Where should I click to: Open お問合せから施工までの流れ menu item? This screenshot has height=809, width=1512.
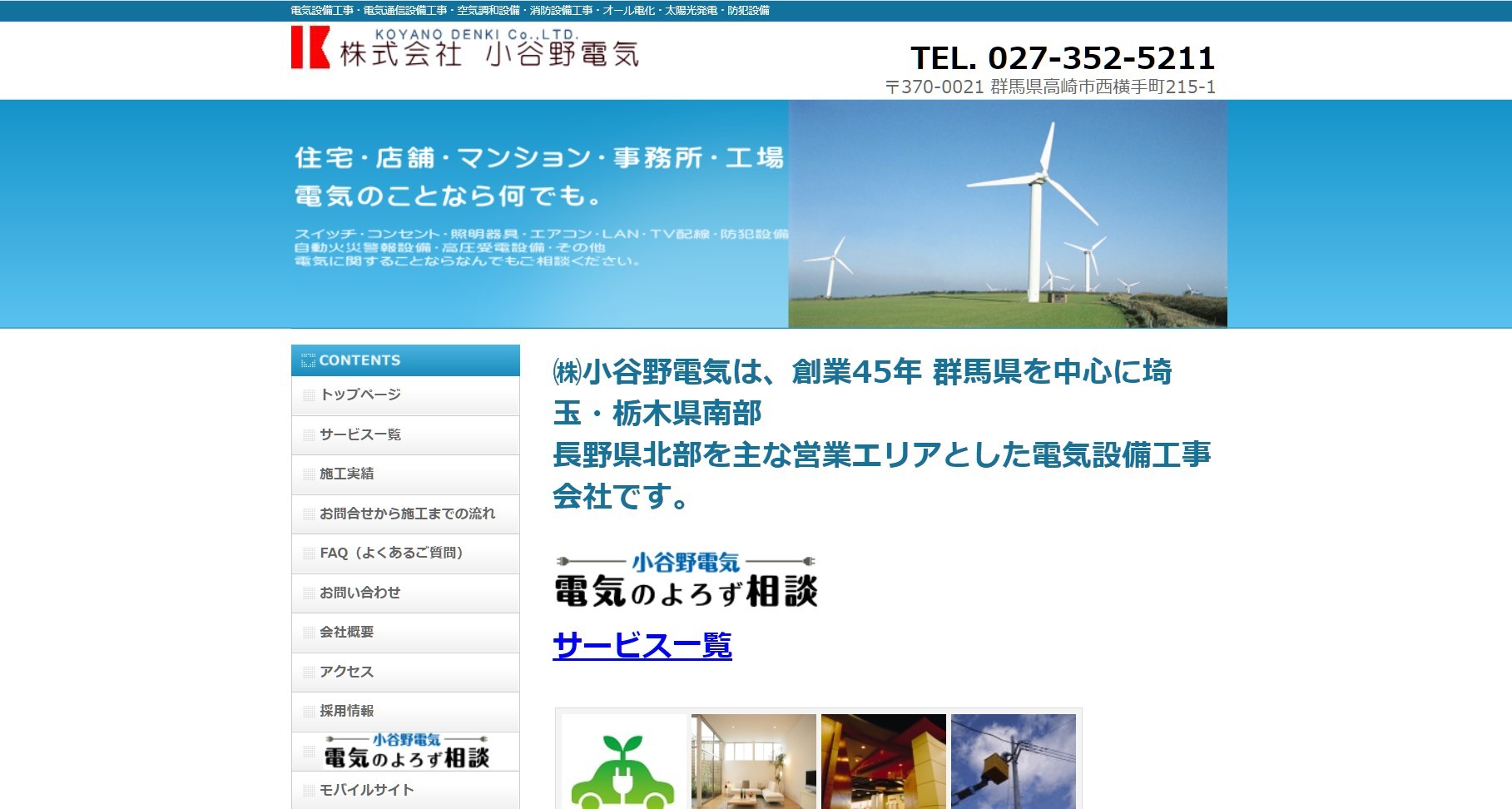click(405, 514)
